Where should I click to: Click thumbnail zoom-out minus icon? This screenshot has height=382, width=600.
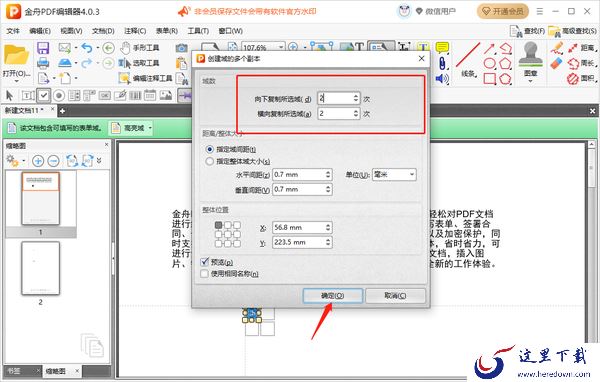pos(54,161)
